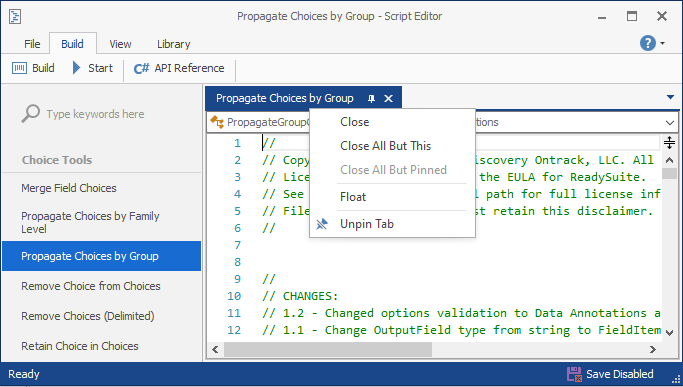The height and width of the screenshot is (387, 683).
Task: Click the window resize grip in status bar
Action: [x=676, y=380]
